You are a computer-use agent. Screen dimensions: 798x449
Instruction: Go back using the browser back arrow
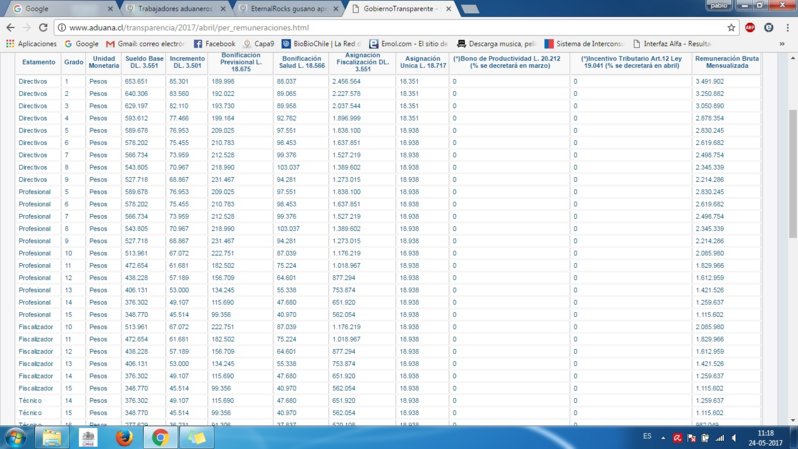[11, 27]
